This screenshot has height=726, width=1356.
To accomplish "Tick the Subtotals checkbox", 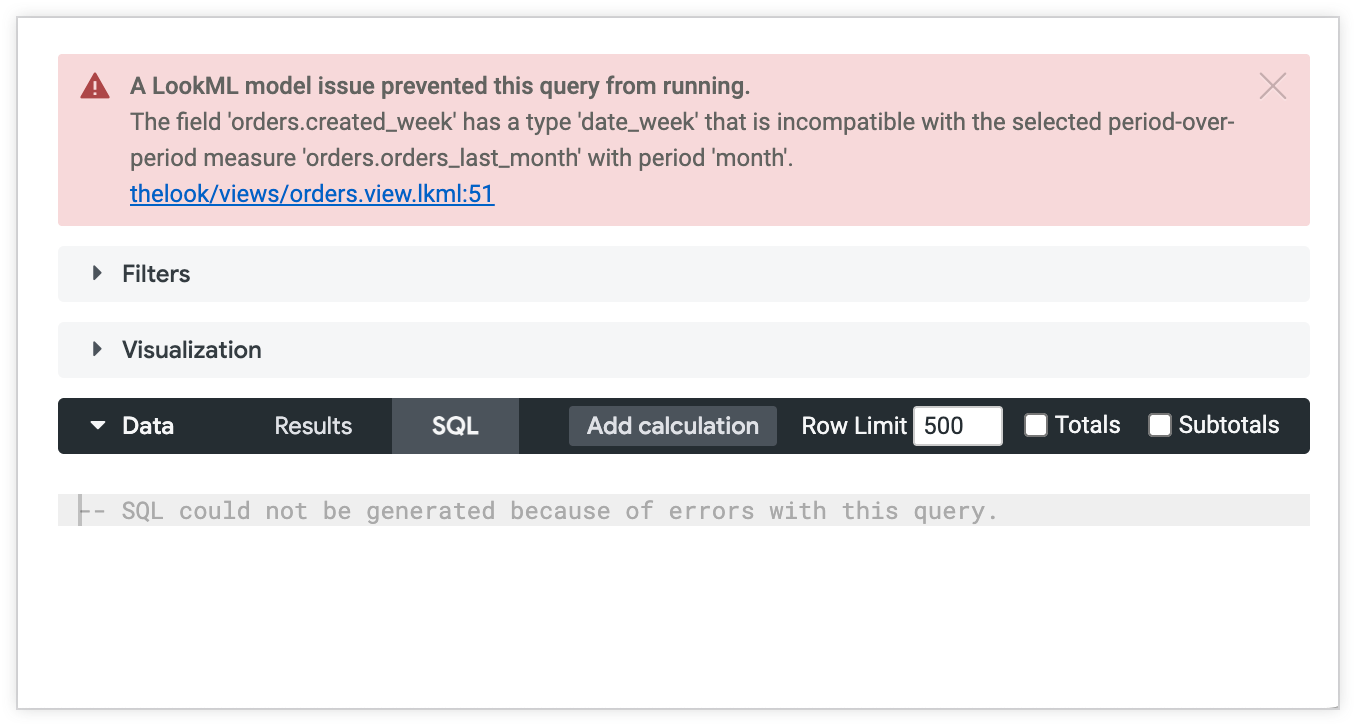I will click(1160, 425).
